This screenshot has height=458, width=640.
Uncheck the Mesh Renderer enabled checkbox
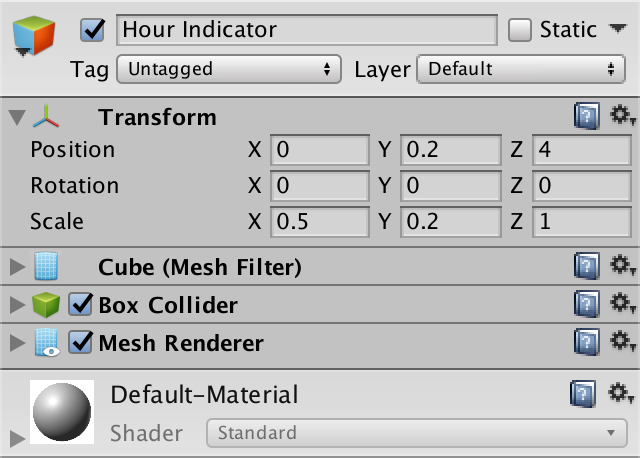point(80,342)
